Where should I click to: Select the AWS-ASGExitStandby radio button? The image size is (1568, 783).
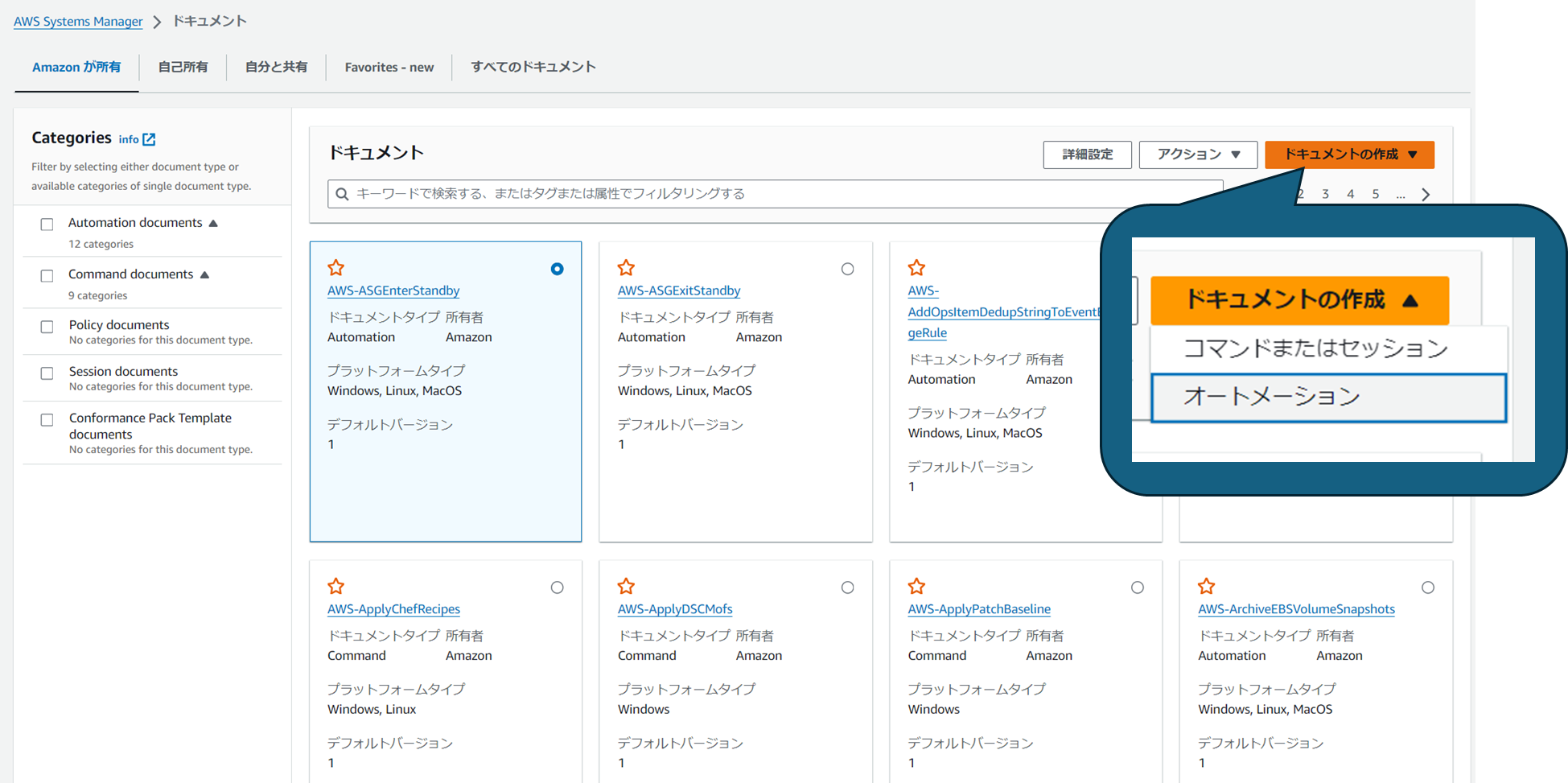pos(847,269)
